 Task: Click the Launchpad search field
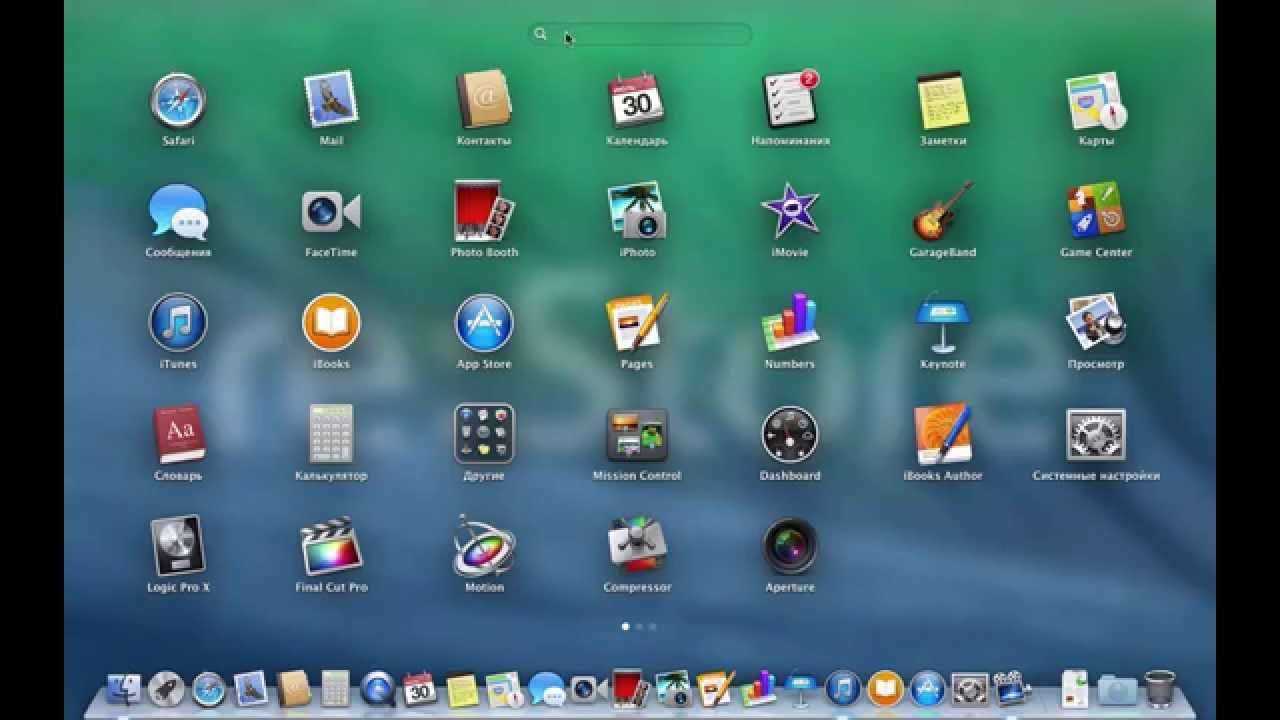click(x=640, y=34)
